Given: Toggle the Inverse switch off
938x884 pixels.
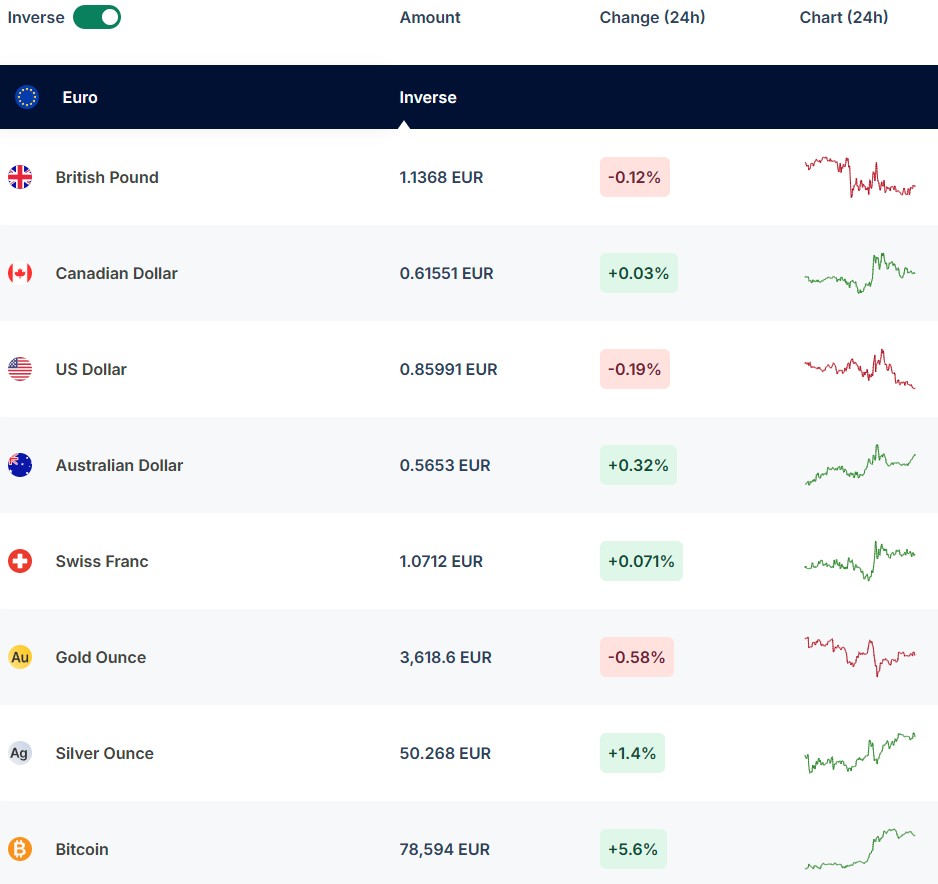Looking at the screenshot, I should [x=97, y=17].
